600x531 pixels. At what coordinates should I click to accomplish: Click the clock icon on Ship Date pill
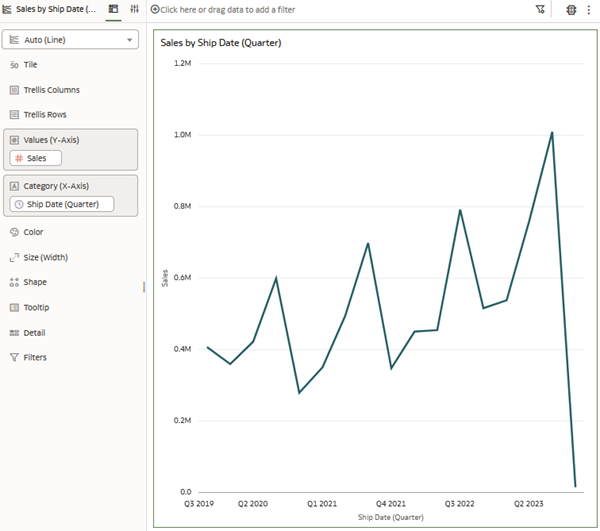pos(19,204)
